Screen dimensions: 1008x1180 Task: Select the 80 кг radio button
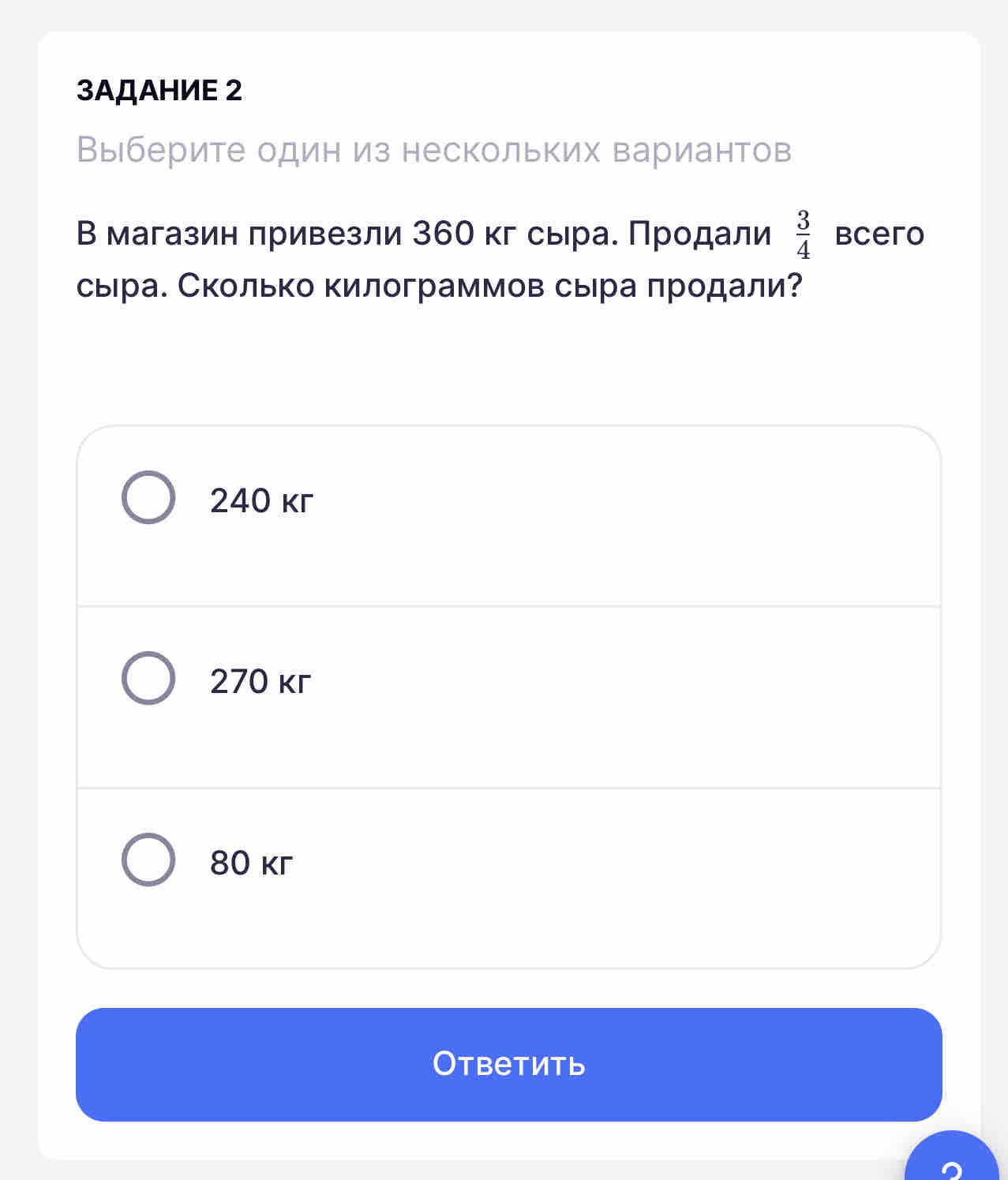[148, 860]
